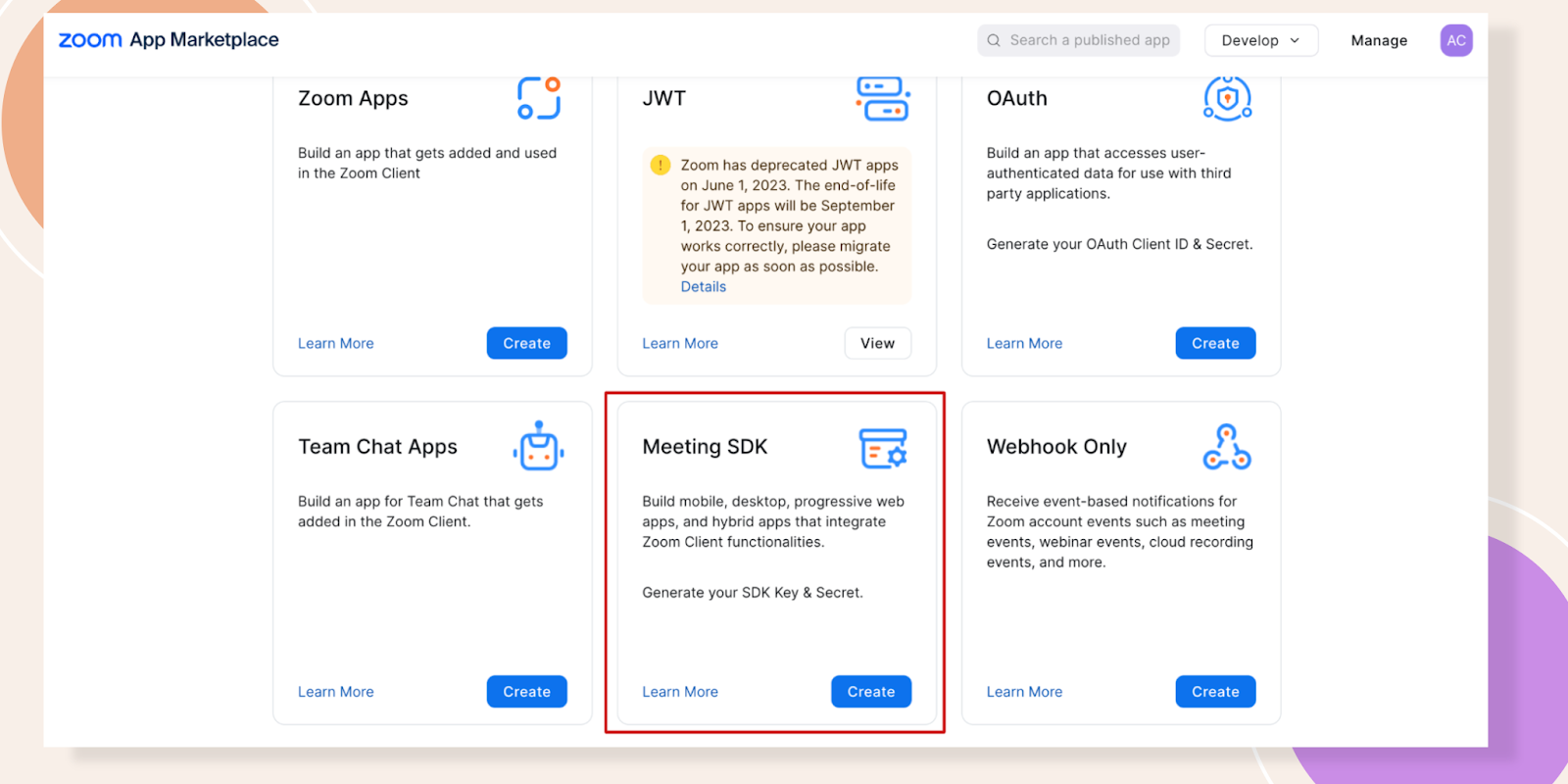Click the JWT card title
The height and width of the screenshot is (784, 1568).
[x=664, y=99]
